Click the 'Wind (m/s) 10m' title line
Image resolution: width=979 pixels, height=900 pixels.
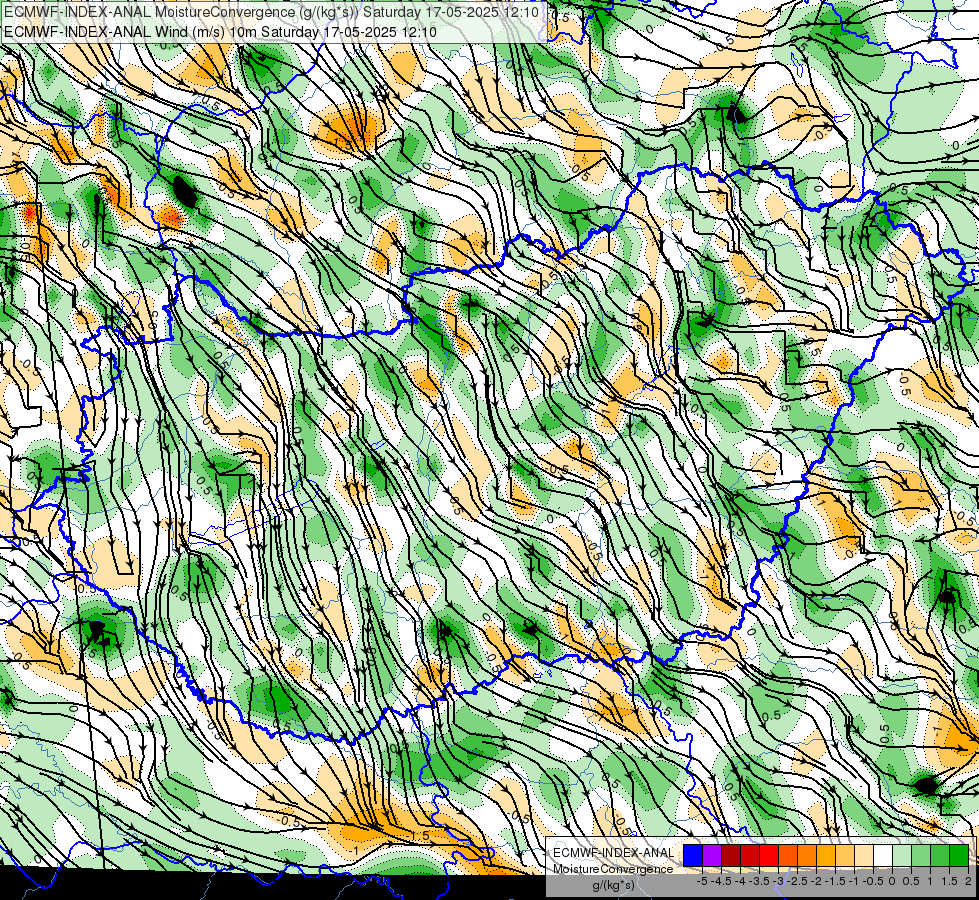coord(220,32)
